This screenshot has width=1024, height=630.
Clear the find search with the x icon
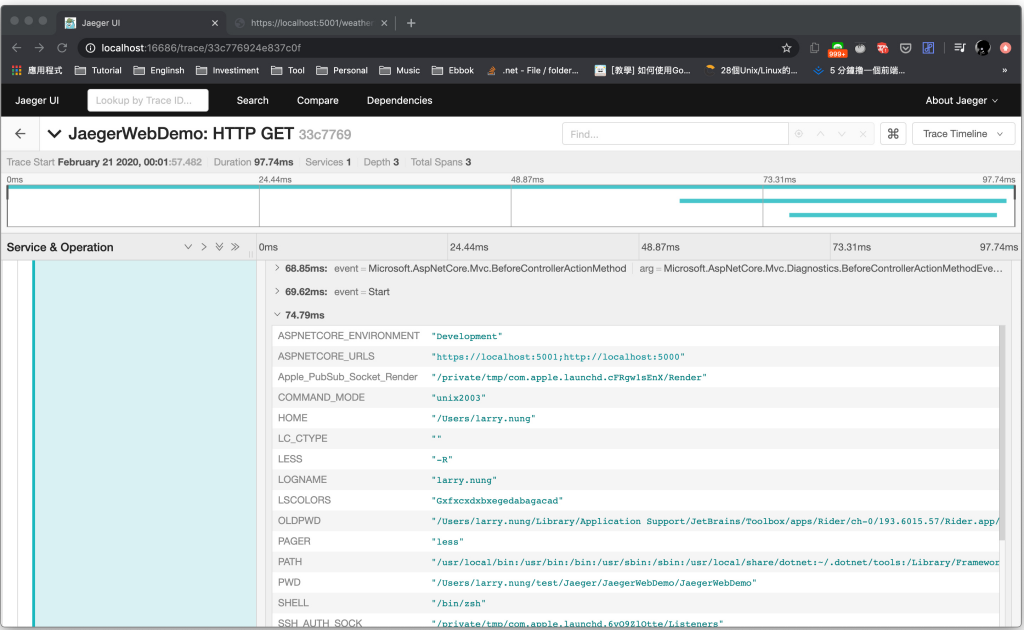(863, 134)
